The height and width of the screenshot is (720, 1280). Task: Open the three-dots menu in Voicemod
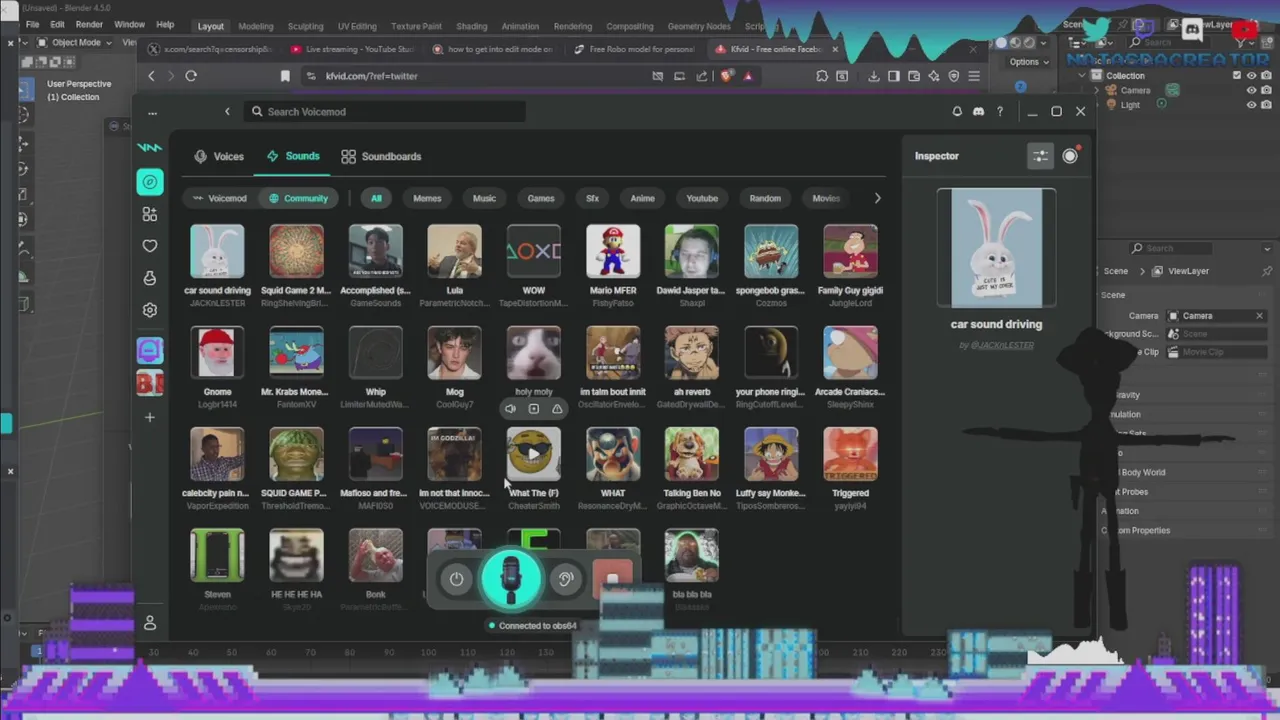click(152, 113)
